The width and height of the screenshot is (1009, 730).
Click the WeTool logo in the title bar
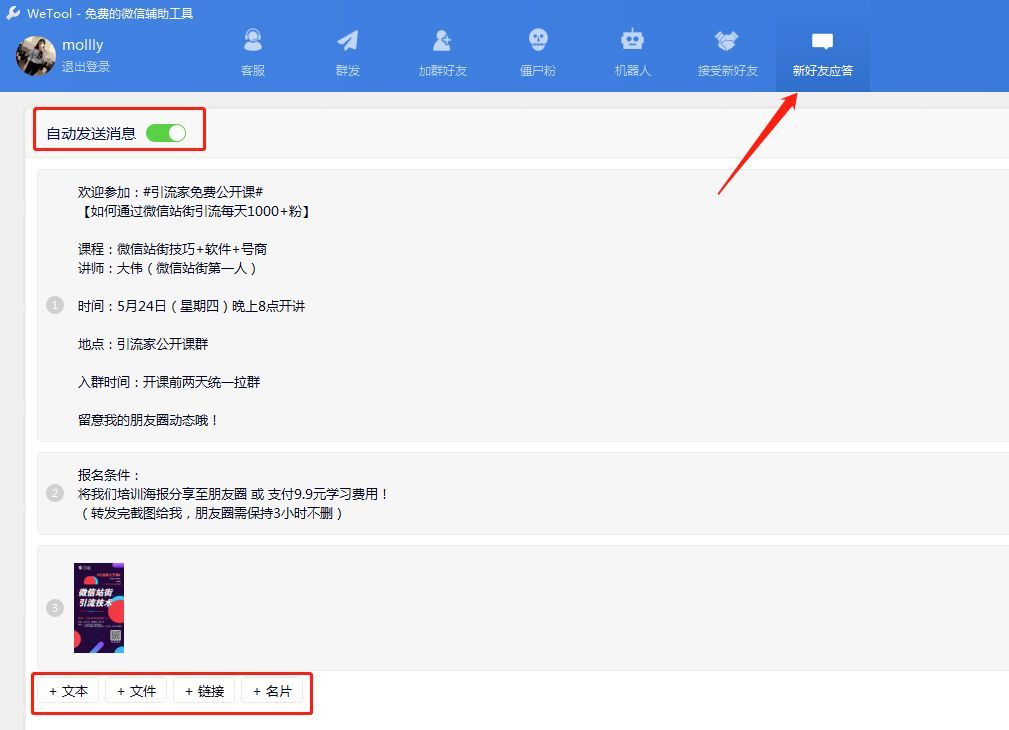[x=11, y=12]
